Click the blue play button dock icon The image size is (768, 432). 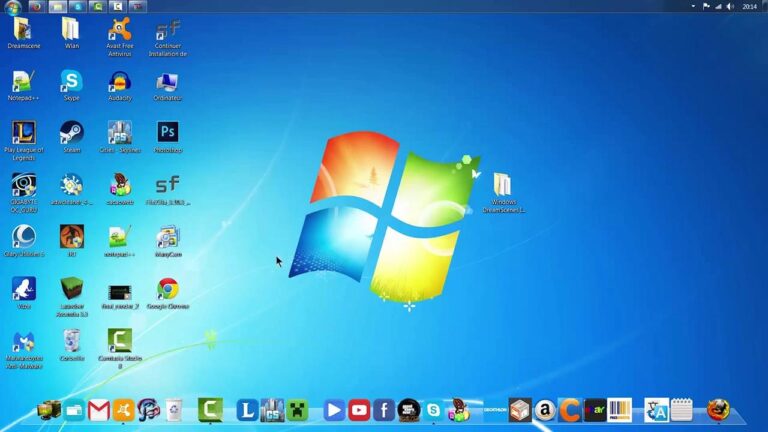tap(334, 410)
